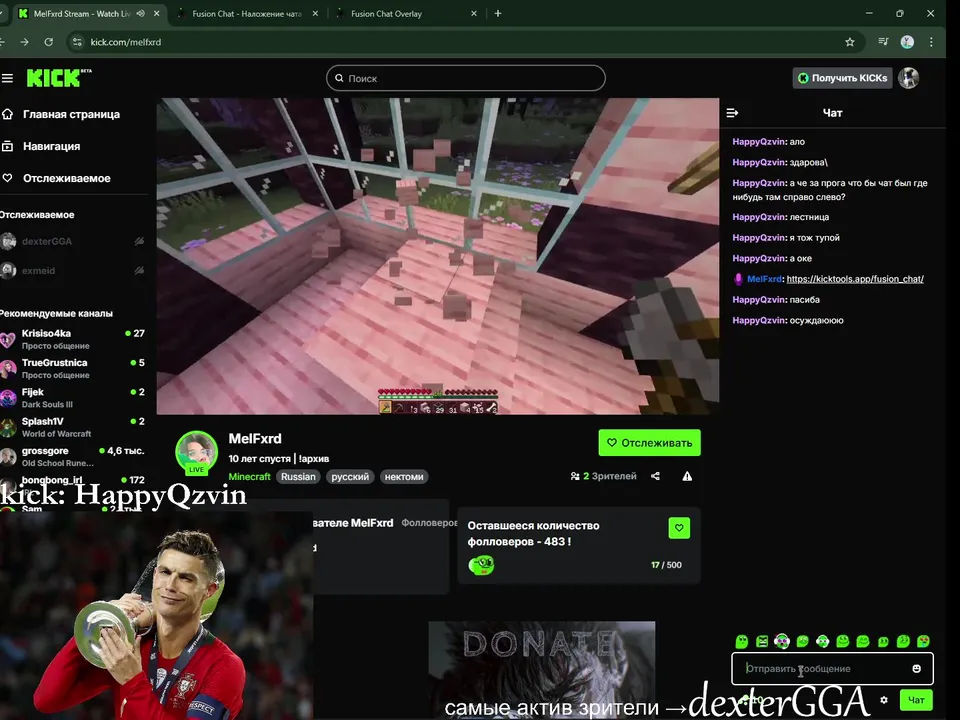960x720 pixels.
Task: Click chat message 'HappyQzvin: лестница'
Action: pos(781,217)
